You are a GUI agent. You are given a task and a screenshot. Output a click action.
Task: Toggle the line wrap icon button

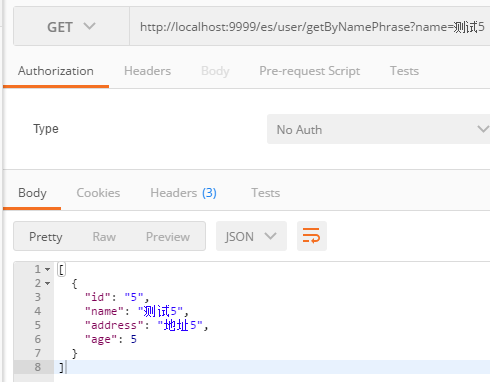[312, 236]
